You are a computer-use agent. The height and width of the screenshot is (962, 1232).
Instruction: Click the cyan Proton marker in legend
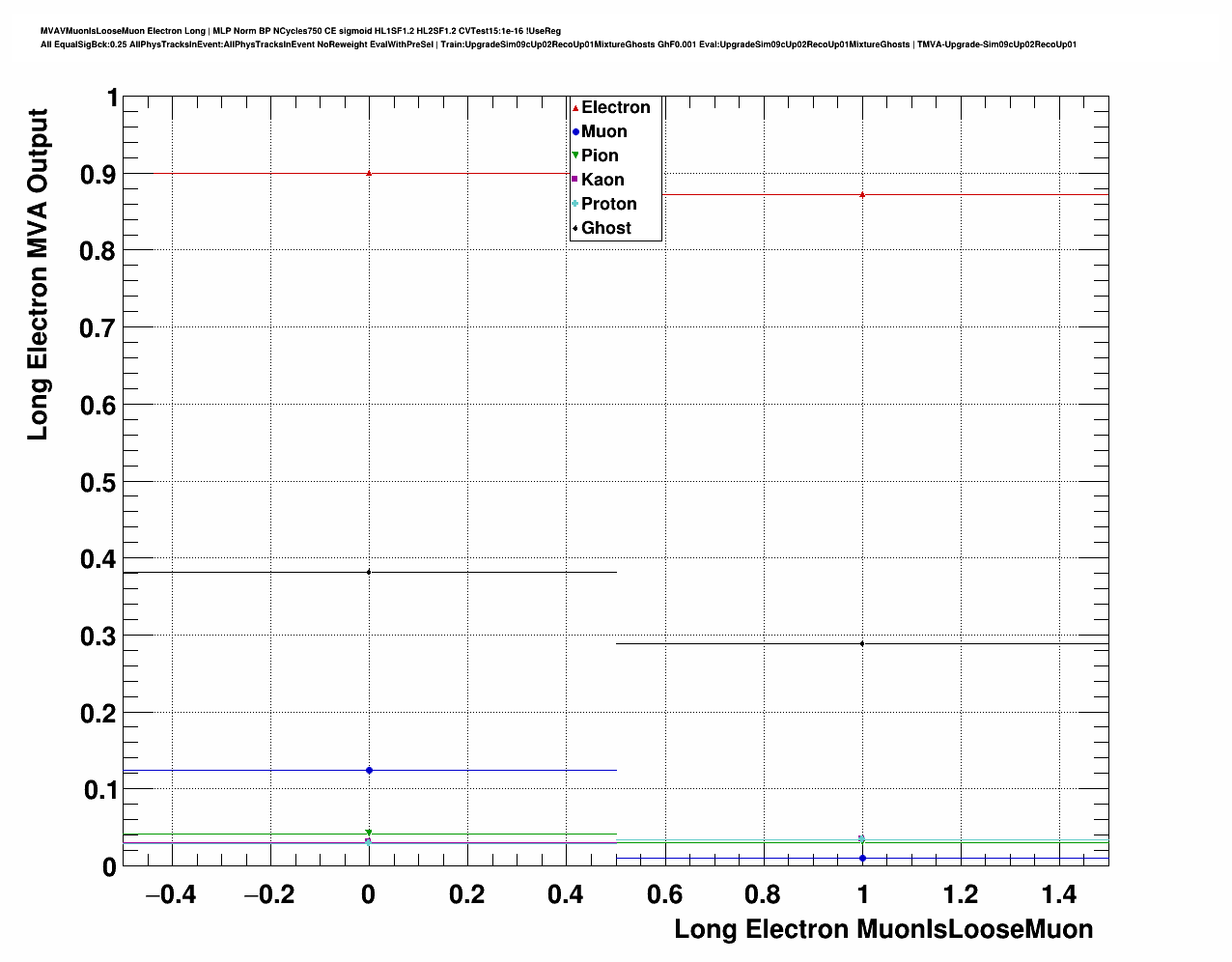pos(575,204)
